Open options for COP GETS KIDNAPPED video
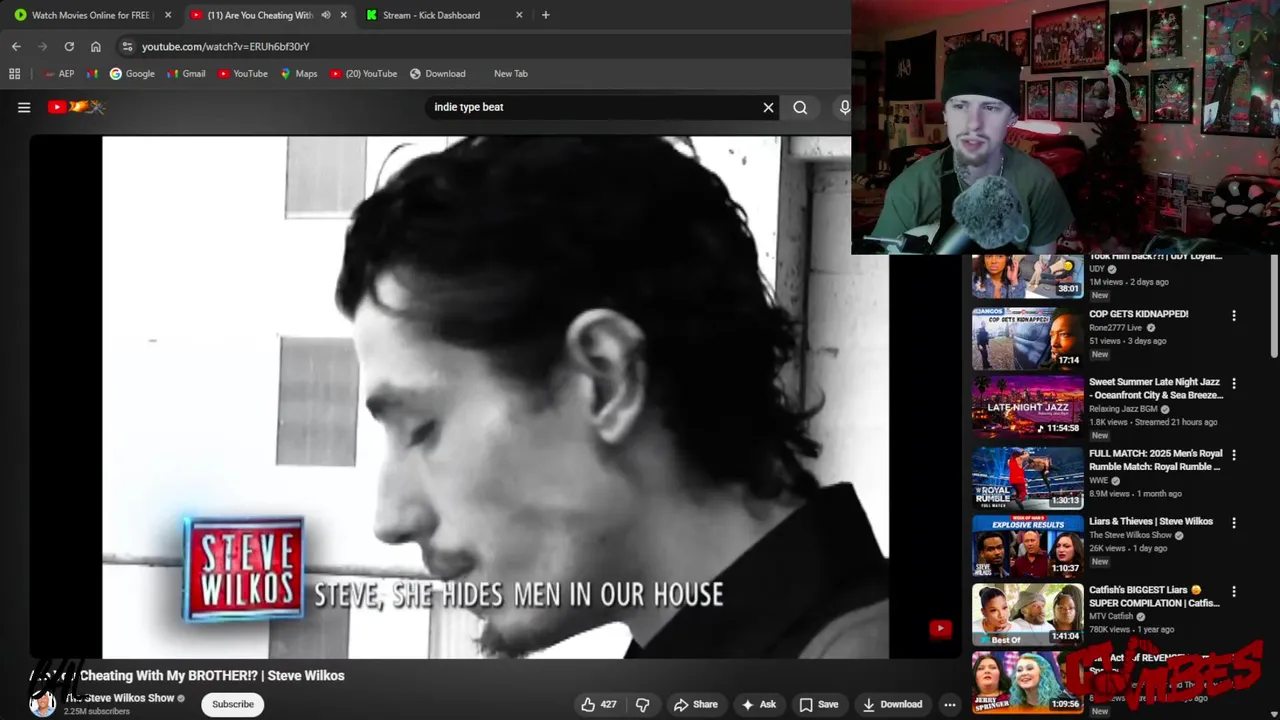The width and height of the screenshot is (1280, 720). tap(1234, 315)
